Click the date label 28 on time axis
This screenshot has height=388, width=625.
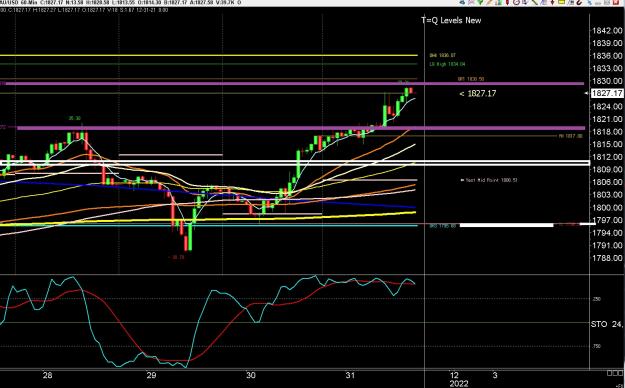[x=47, y=375]
